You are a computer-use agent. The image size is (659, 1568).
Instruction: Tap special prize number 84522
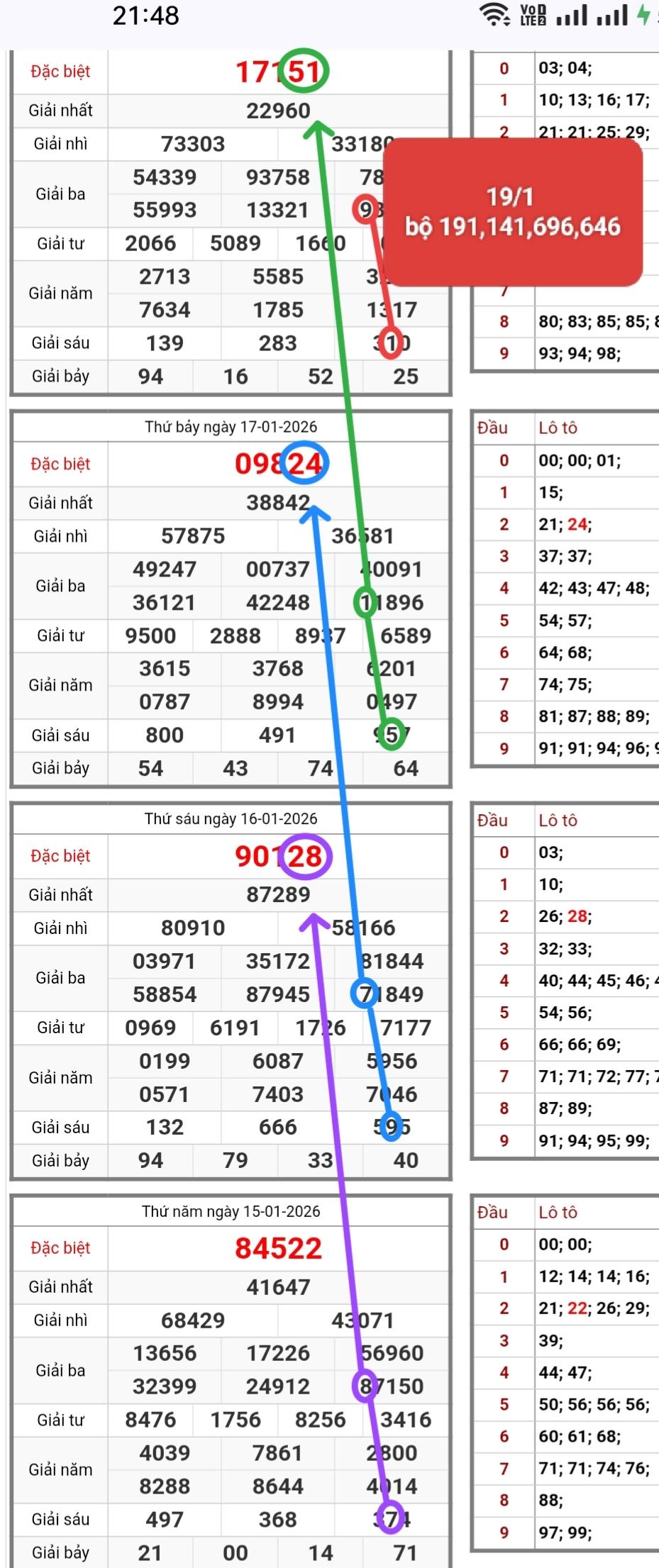coord(278,1248)
